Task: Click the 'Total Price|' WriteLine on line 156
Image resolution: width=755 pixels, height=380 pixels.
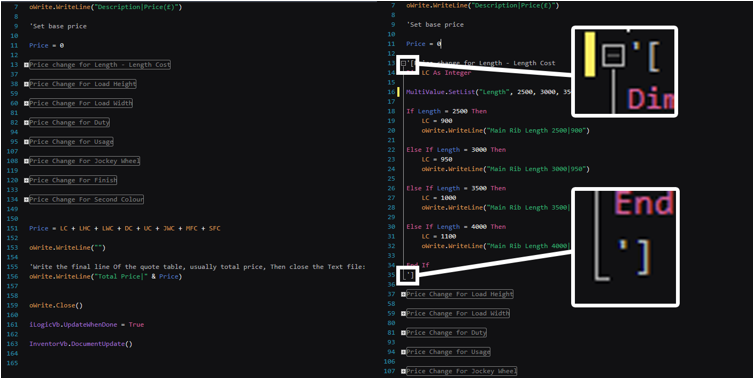Action: coord(105,276)
